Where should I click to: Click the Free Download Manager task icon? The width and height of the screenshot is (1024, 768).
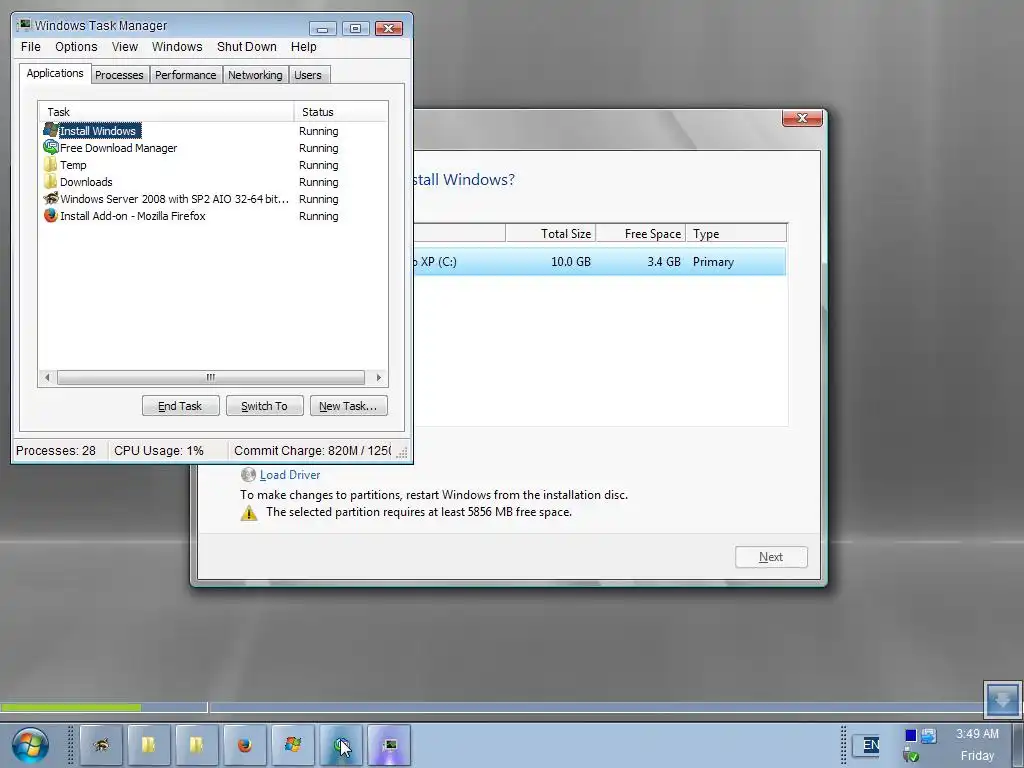pos(50,148)
